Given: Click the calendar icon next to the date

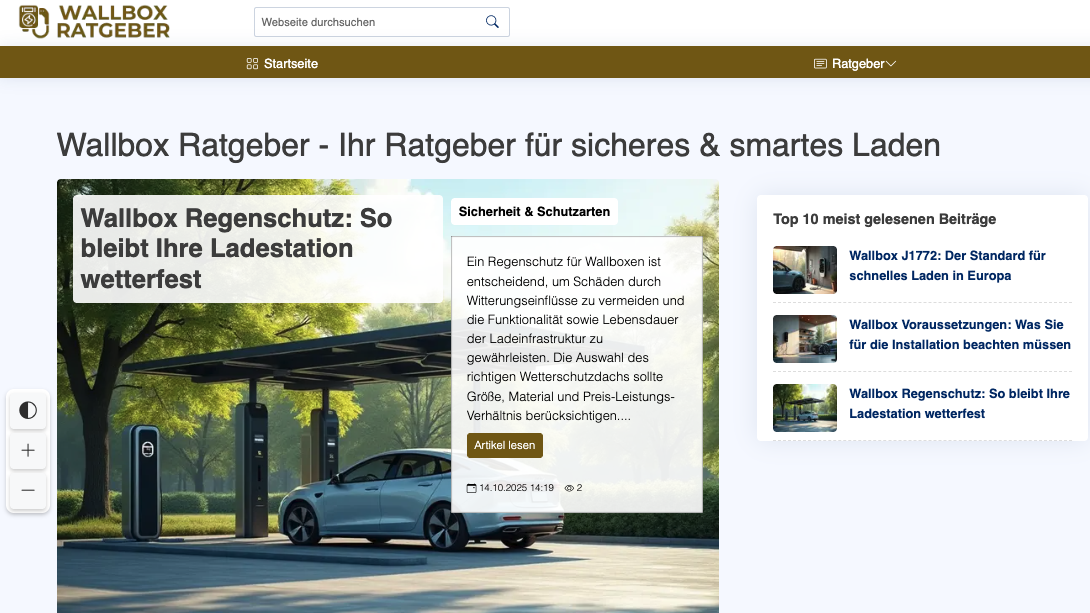Looking at the screenshot, I should (x=472, y=488).
